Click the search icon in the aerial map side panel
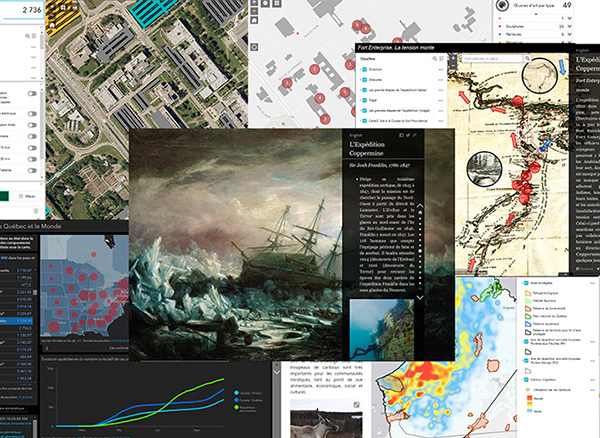The image size is (600, 438). 28,36
